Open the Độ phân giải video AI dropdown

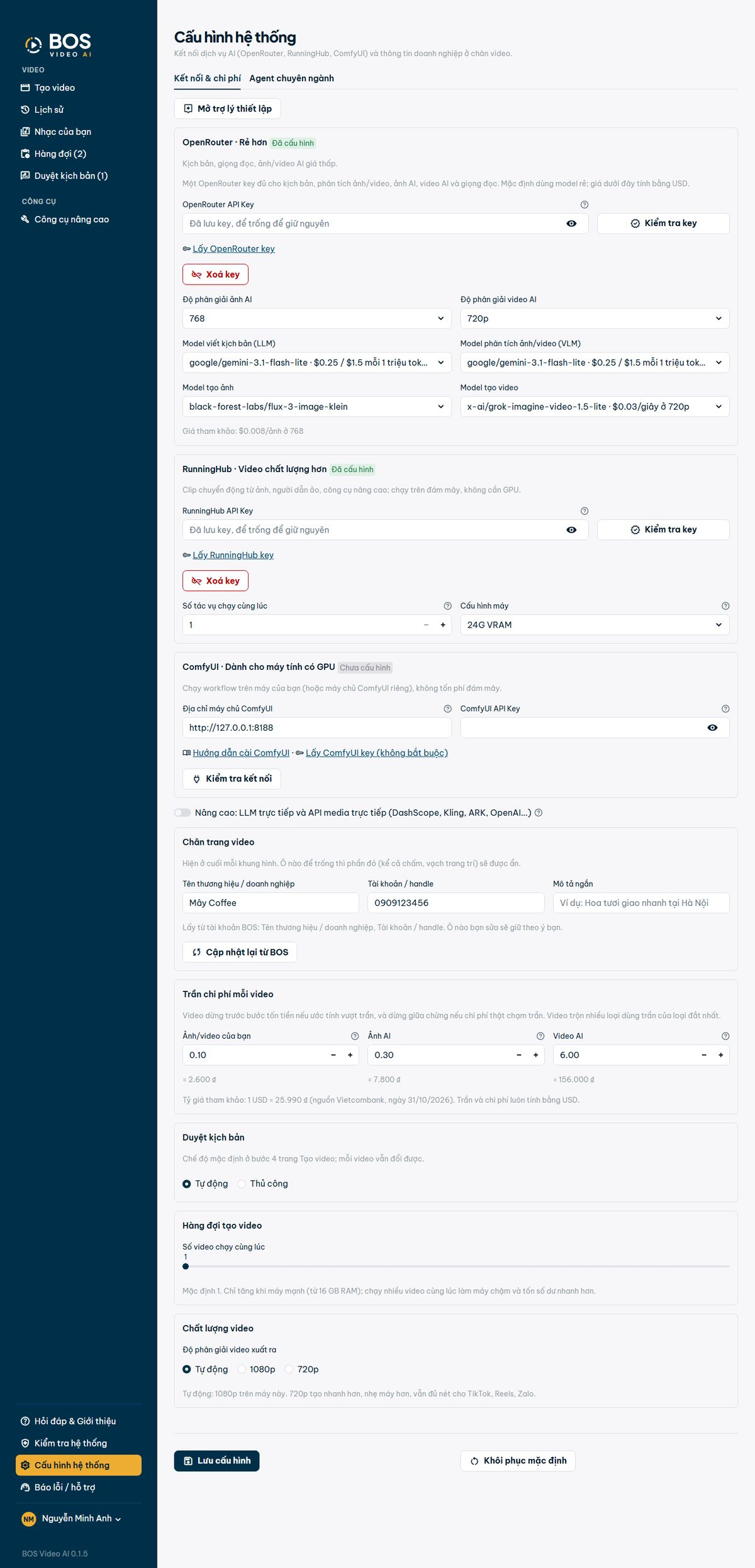coord(595,319)
